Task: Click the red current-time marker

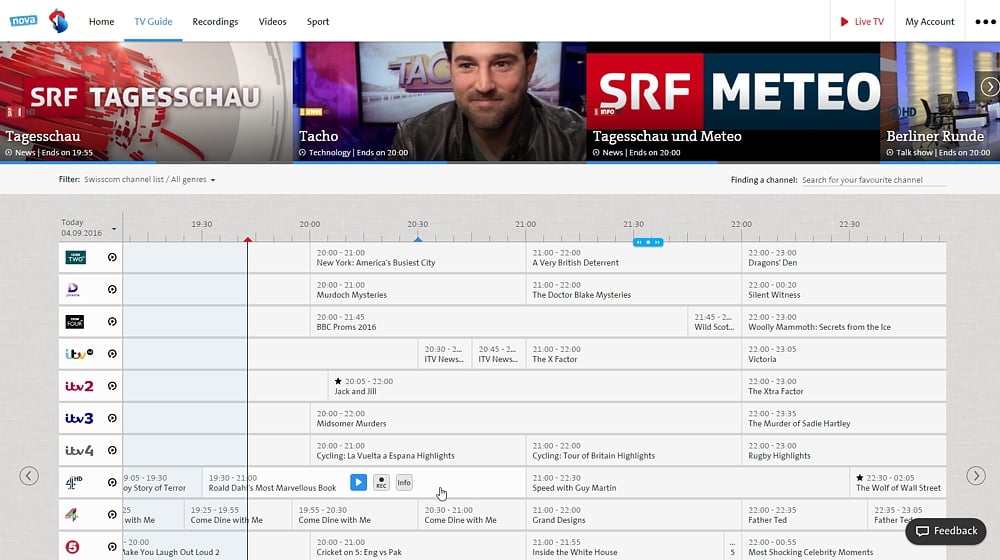Action: pyautogui.click(x=247, y=239)
